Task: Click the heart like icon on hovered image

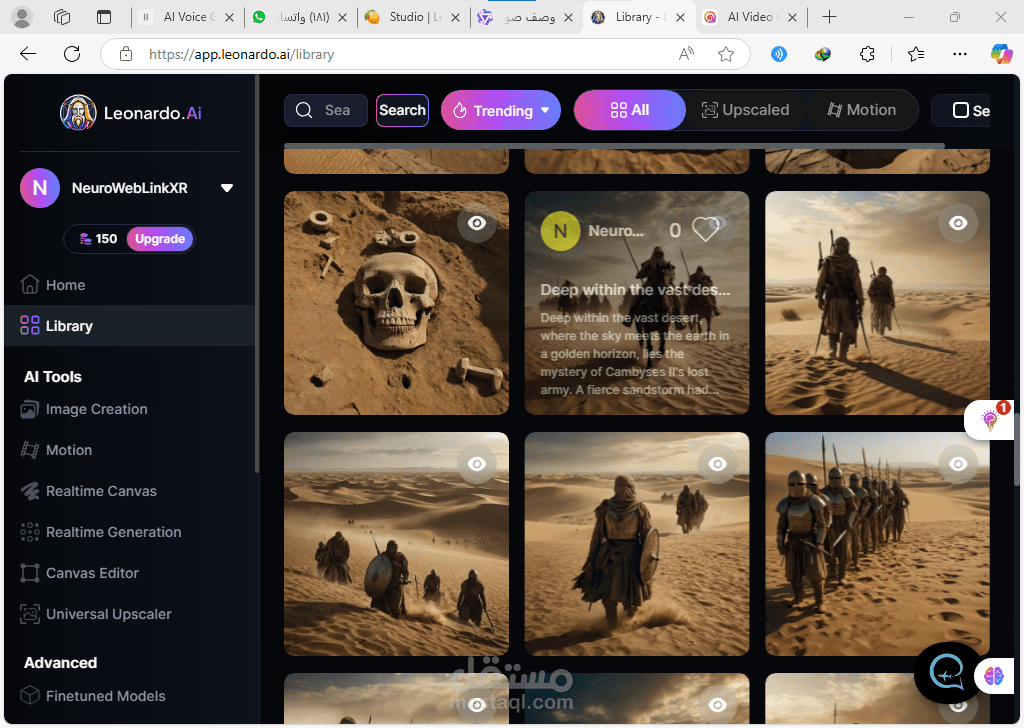Action: pos(705,229)
